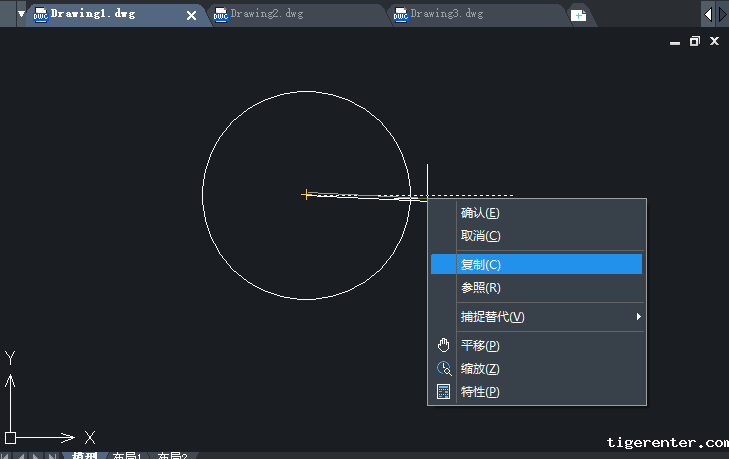This screenshot has width=729, height=459.
Task: Click 确认(E) to confirm
Action: (x=480, y=213)
